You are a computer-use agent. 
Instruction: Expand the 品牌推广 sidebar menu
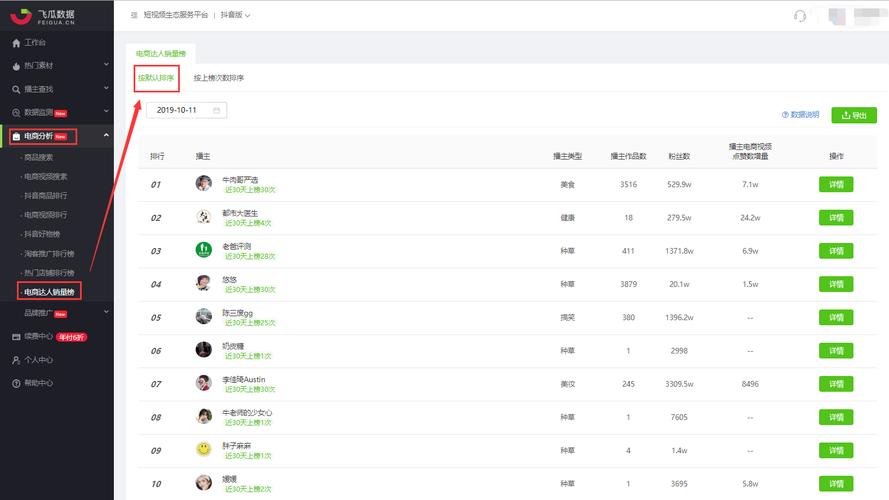coord(106,313)
